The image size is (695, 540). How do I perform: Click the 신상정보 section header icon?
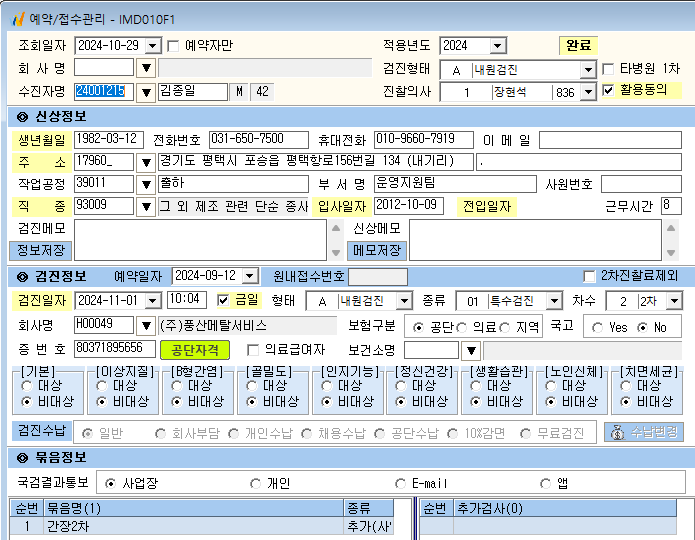[x=22, y=117]
